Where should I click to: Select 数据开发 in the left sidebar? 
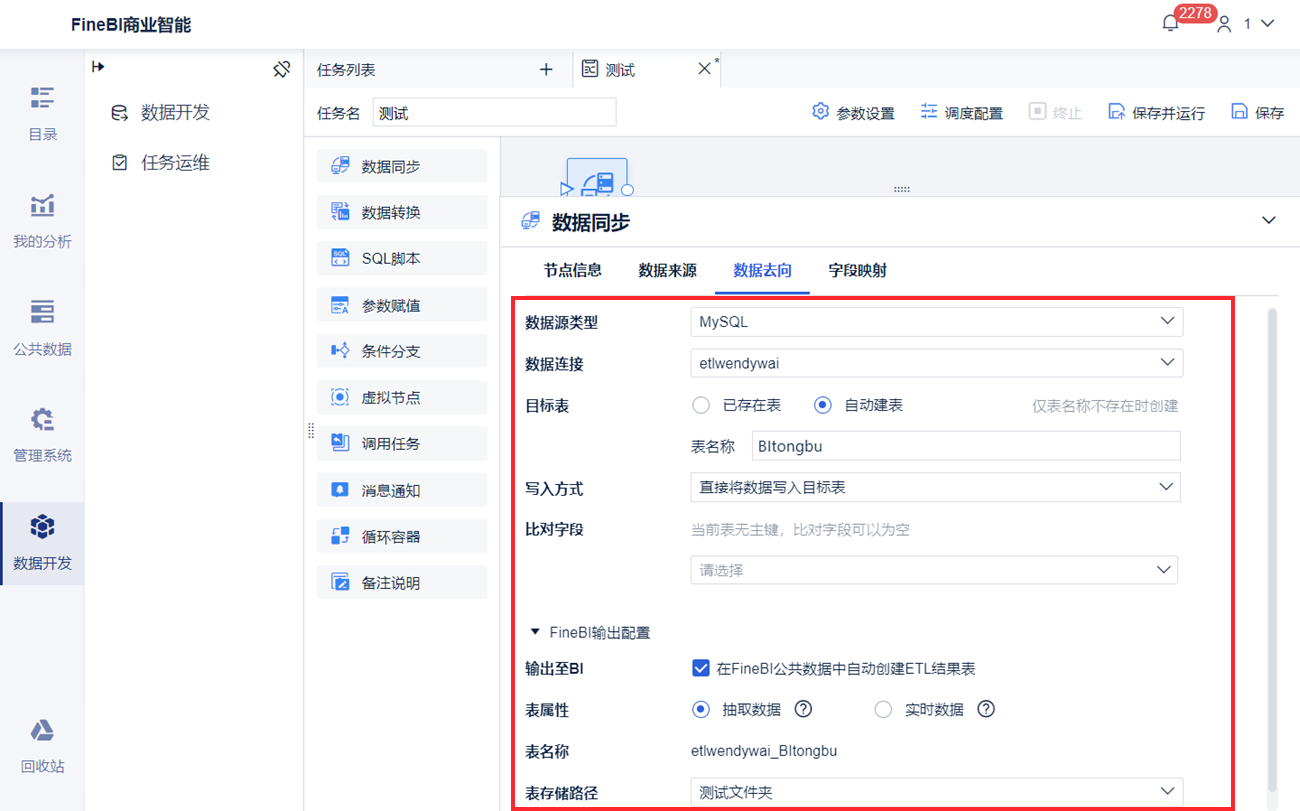click(x=42, y=542)
